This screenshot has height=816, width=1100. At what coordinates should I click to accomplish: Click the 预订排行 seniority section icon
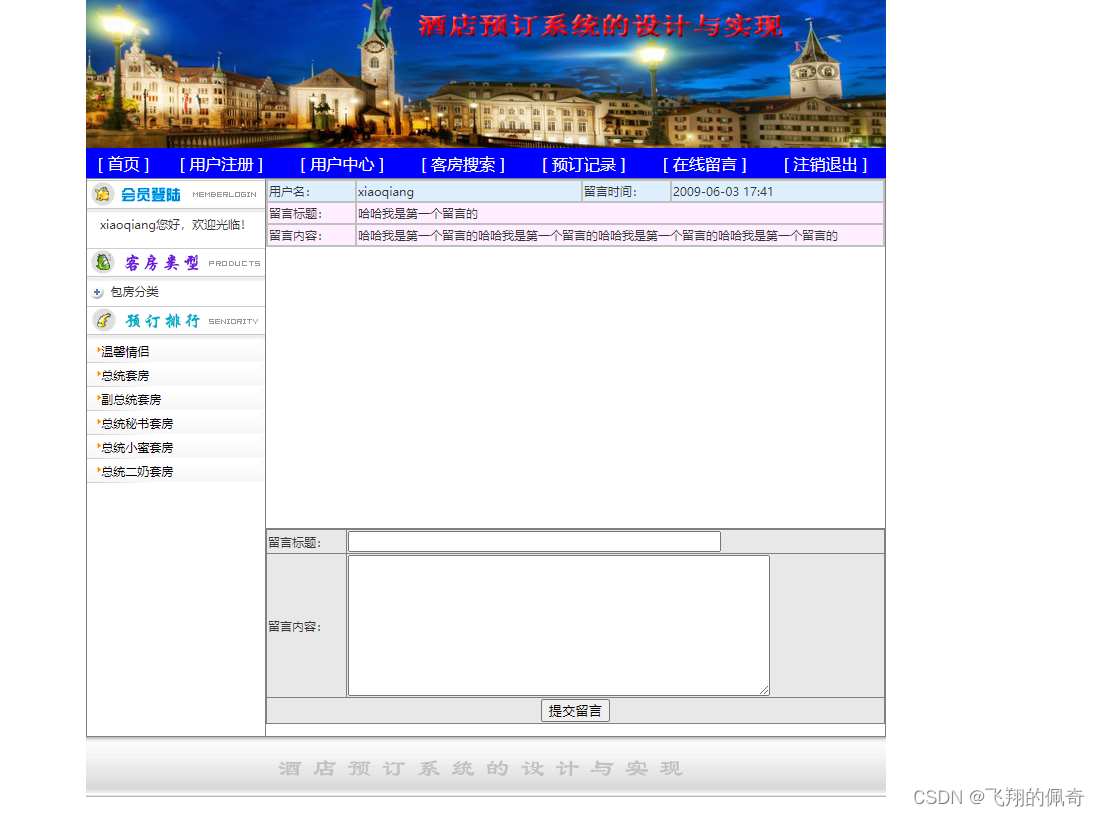[x=104, y=320]
